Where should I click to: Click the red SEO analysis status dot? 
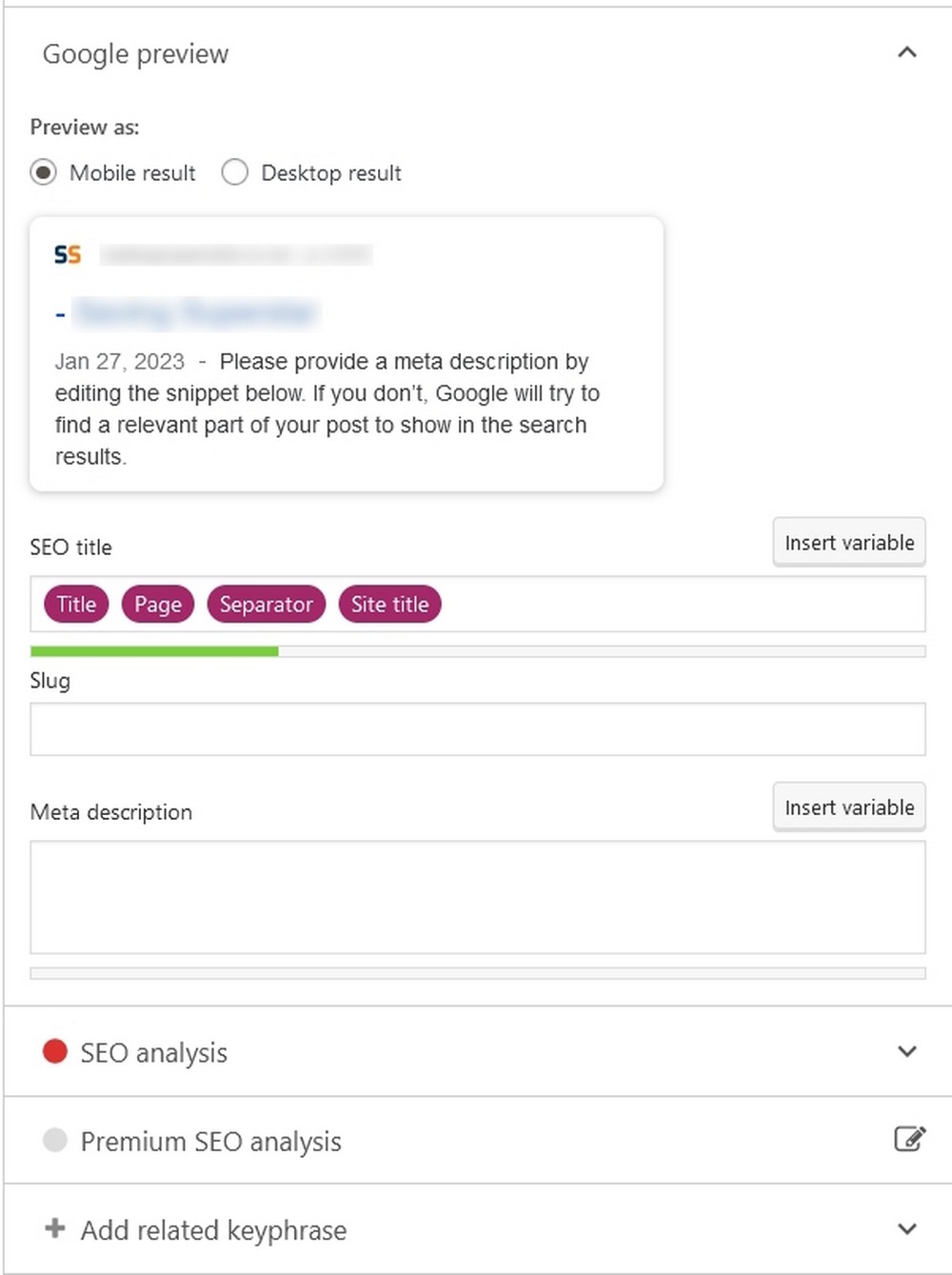pyautogui.click(x=55, y=1051)
